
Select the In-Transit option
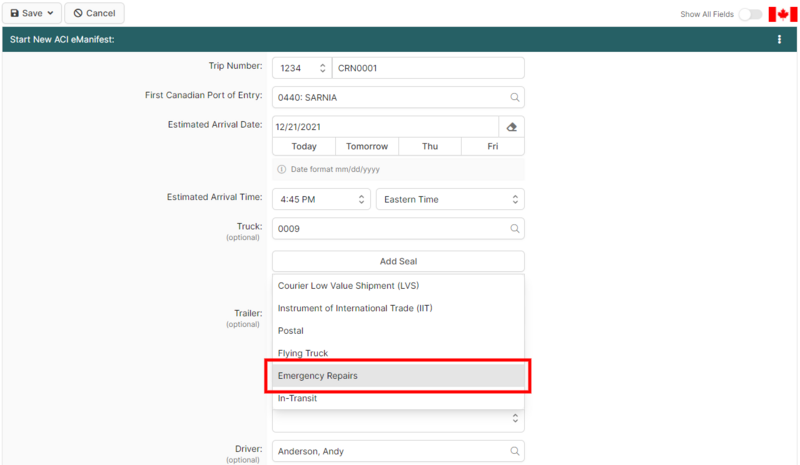point(398,398)
